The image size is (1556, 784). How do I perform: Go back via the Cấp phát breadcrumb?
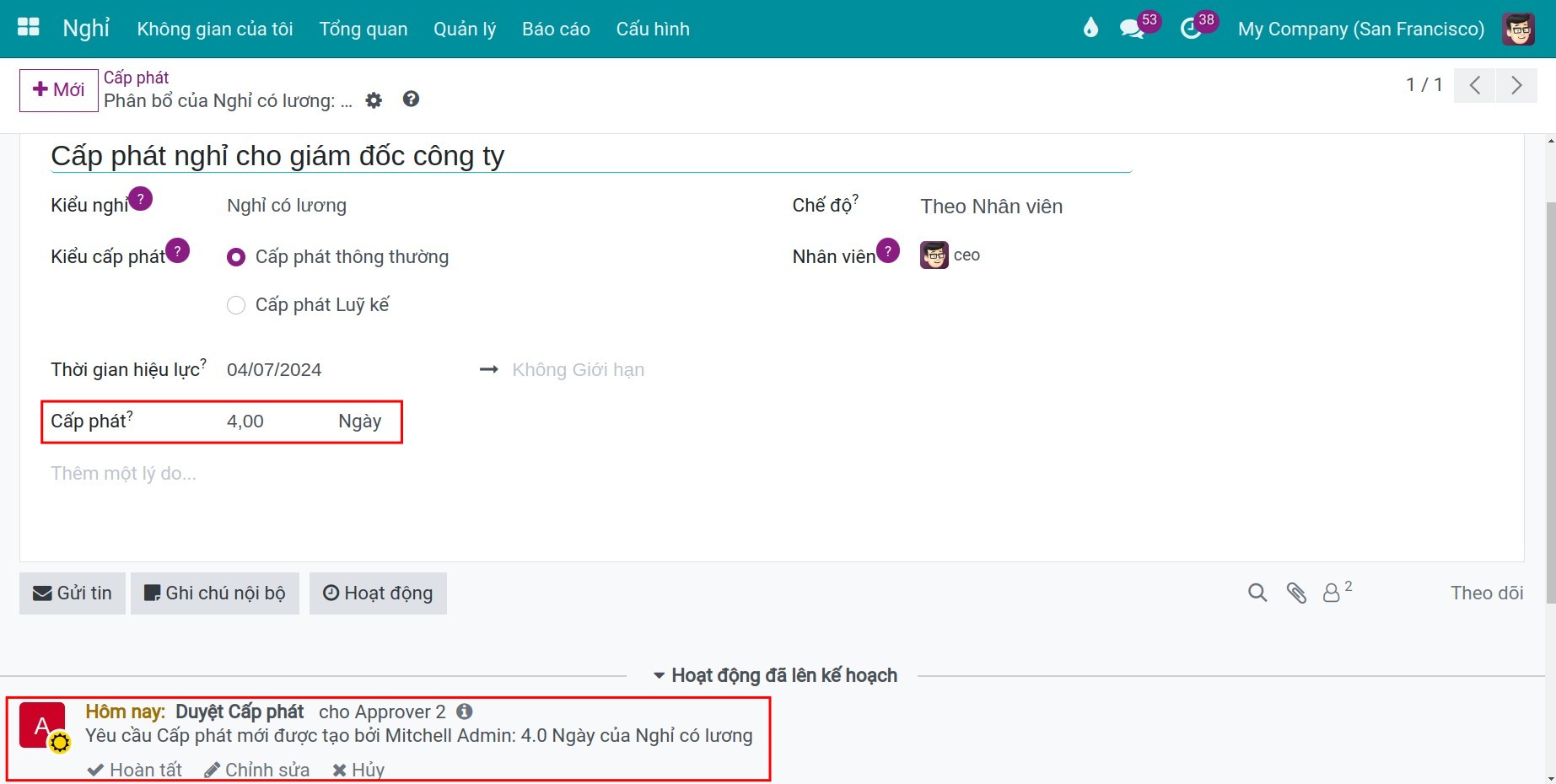(x=136, y=78)
